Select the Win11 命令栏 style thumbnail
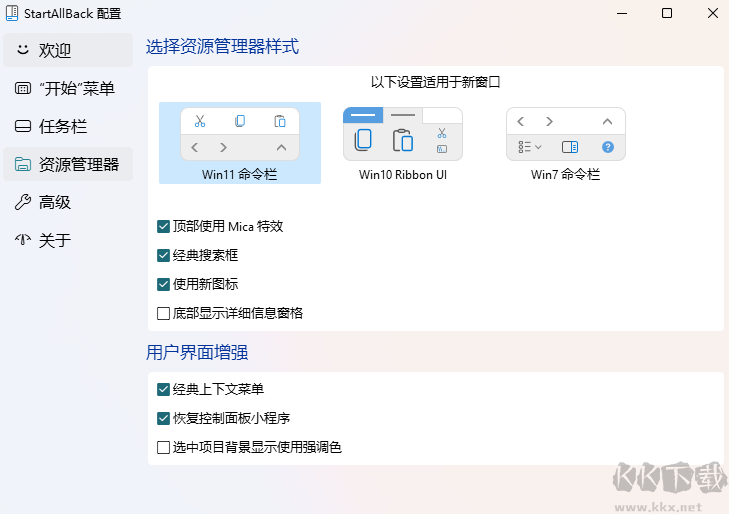The width and height of the screenshot is (729, 514). tap(240, 136)
